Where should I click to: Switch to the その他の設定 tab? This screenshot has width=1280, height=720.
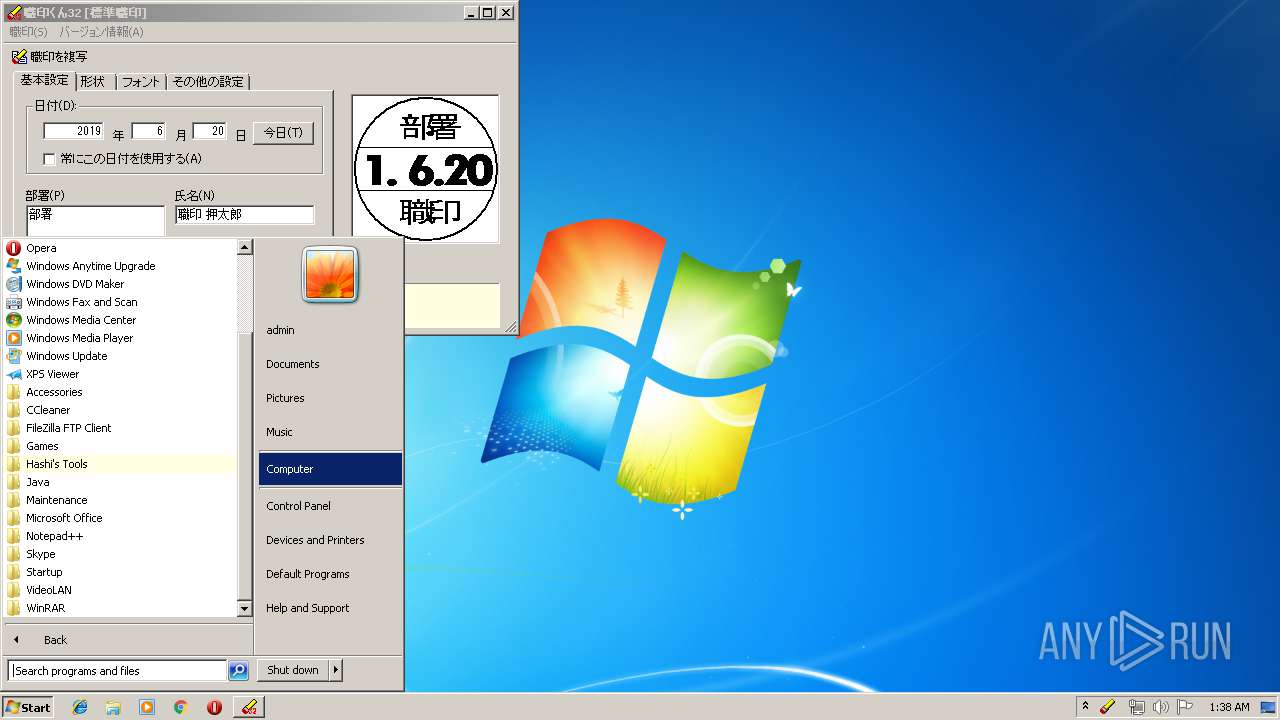[208, 82]
